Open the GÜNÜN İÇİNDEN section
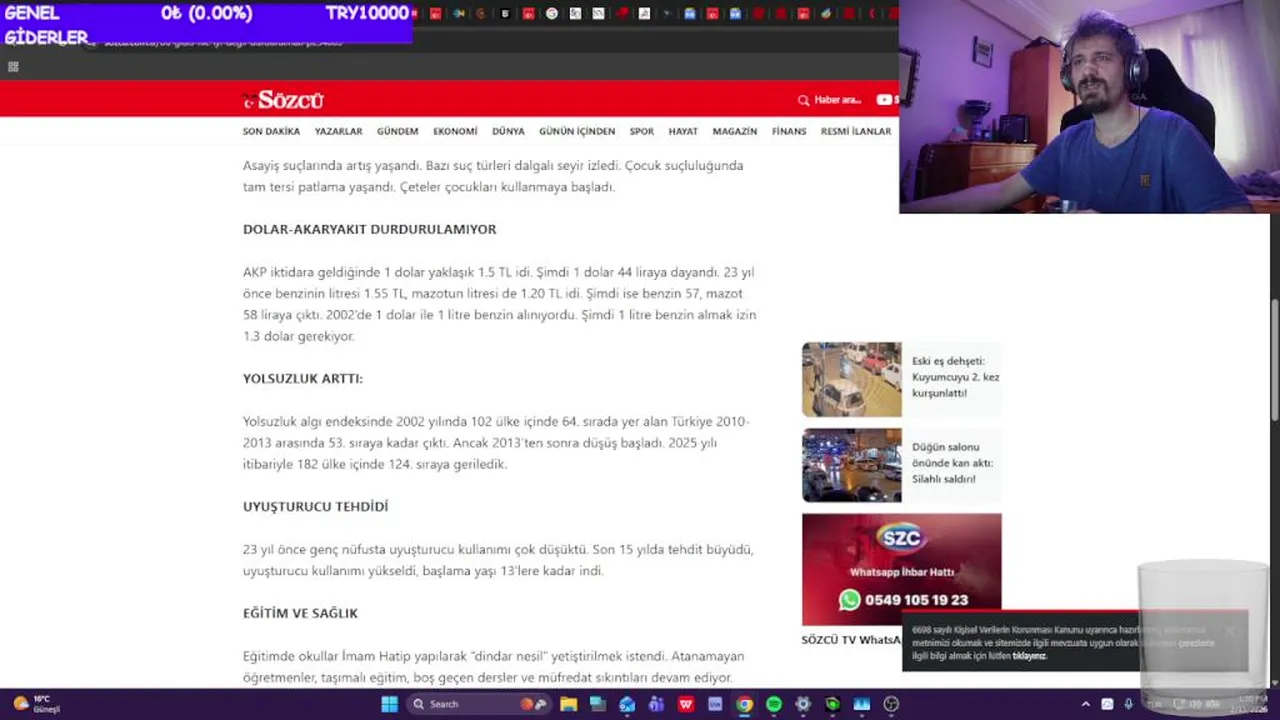1280x720 pixels. pos(577,131)
